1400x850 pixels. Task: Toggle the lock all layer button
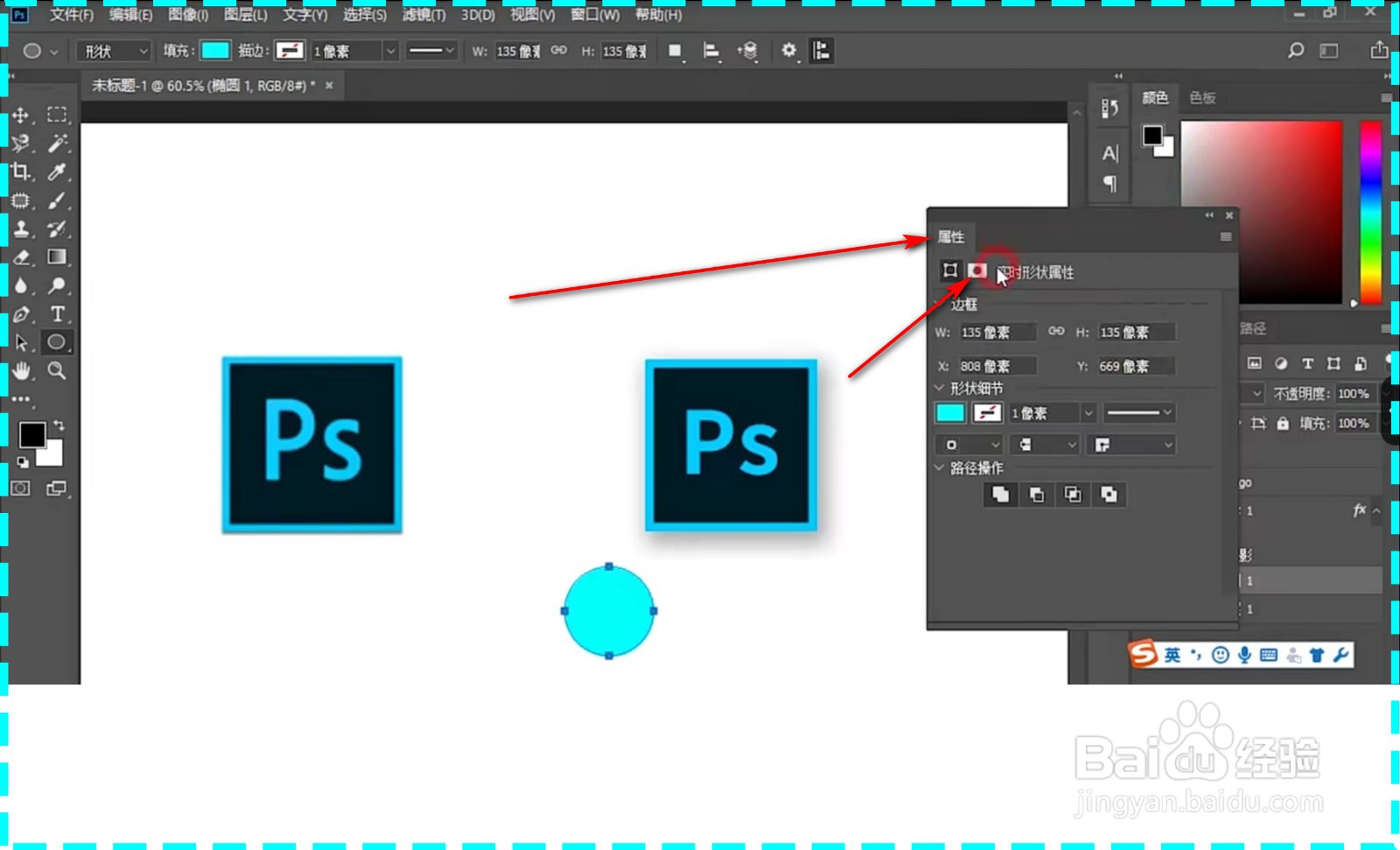(x=1283, y=424)
